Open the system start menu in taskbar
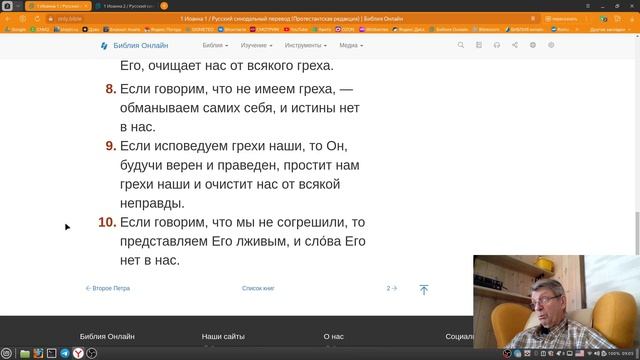640x360 pixels. [6, 353]
